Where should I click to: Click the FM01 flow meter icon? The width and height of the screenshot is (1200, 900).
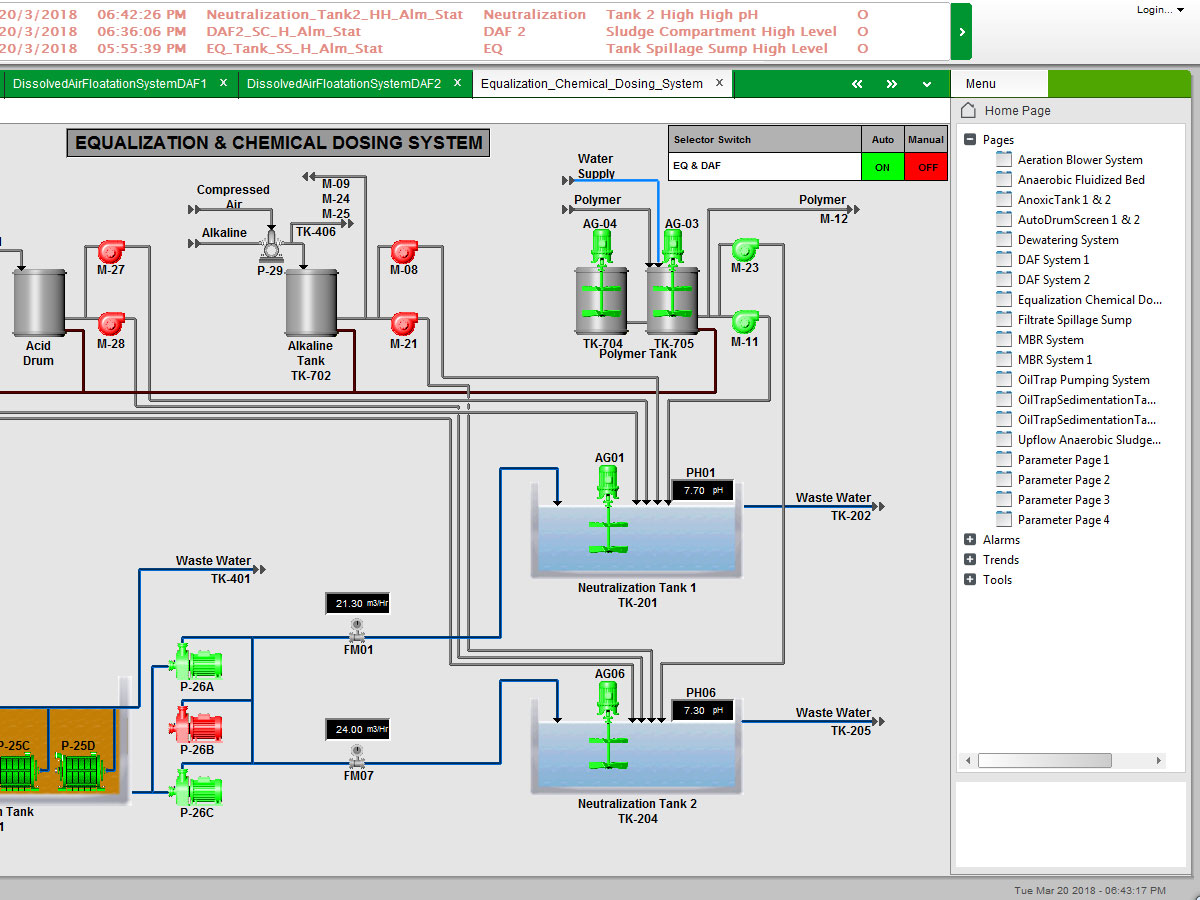point(357,631)
